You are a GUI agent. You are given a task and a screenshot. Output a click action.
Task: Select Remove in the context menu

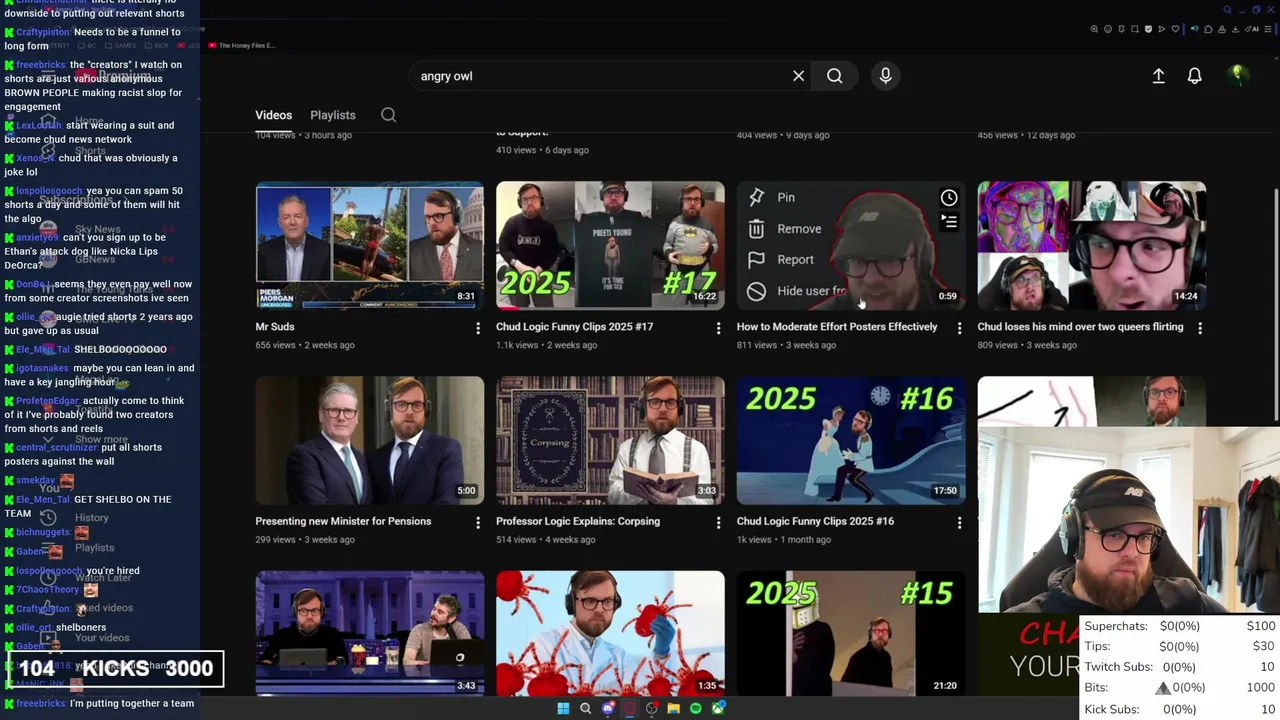click(x=799, y=229)
